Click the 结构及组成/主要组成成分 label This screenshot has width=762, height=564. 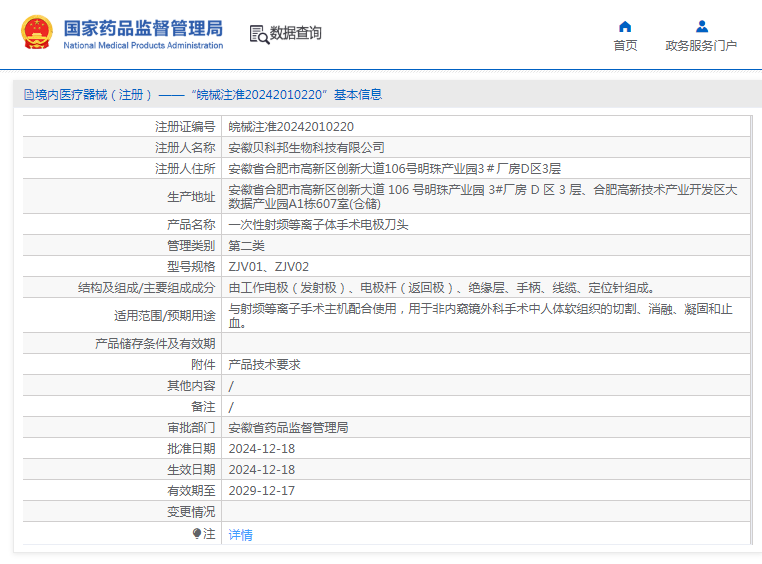coord(146,288)
